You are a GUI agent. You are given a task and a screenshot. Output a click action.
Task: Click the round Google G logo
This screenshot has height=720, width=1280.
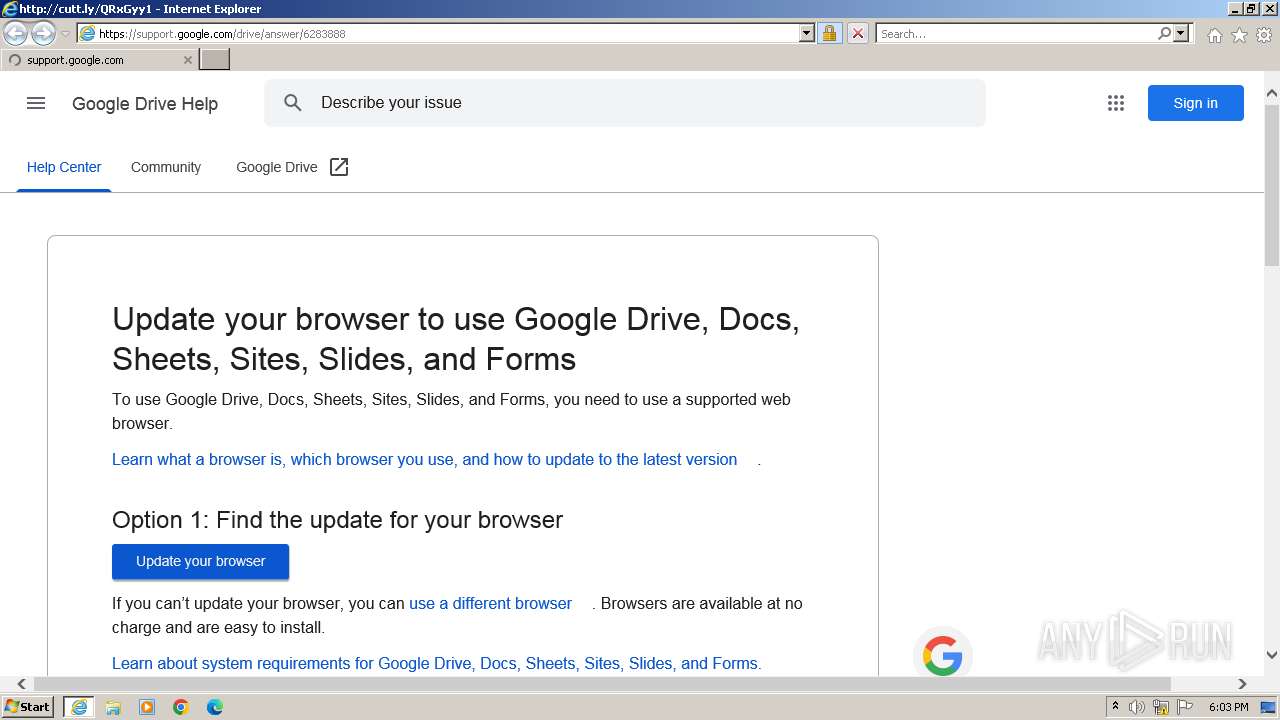coord(942,656)
